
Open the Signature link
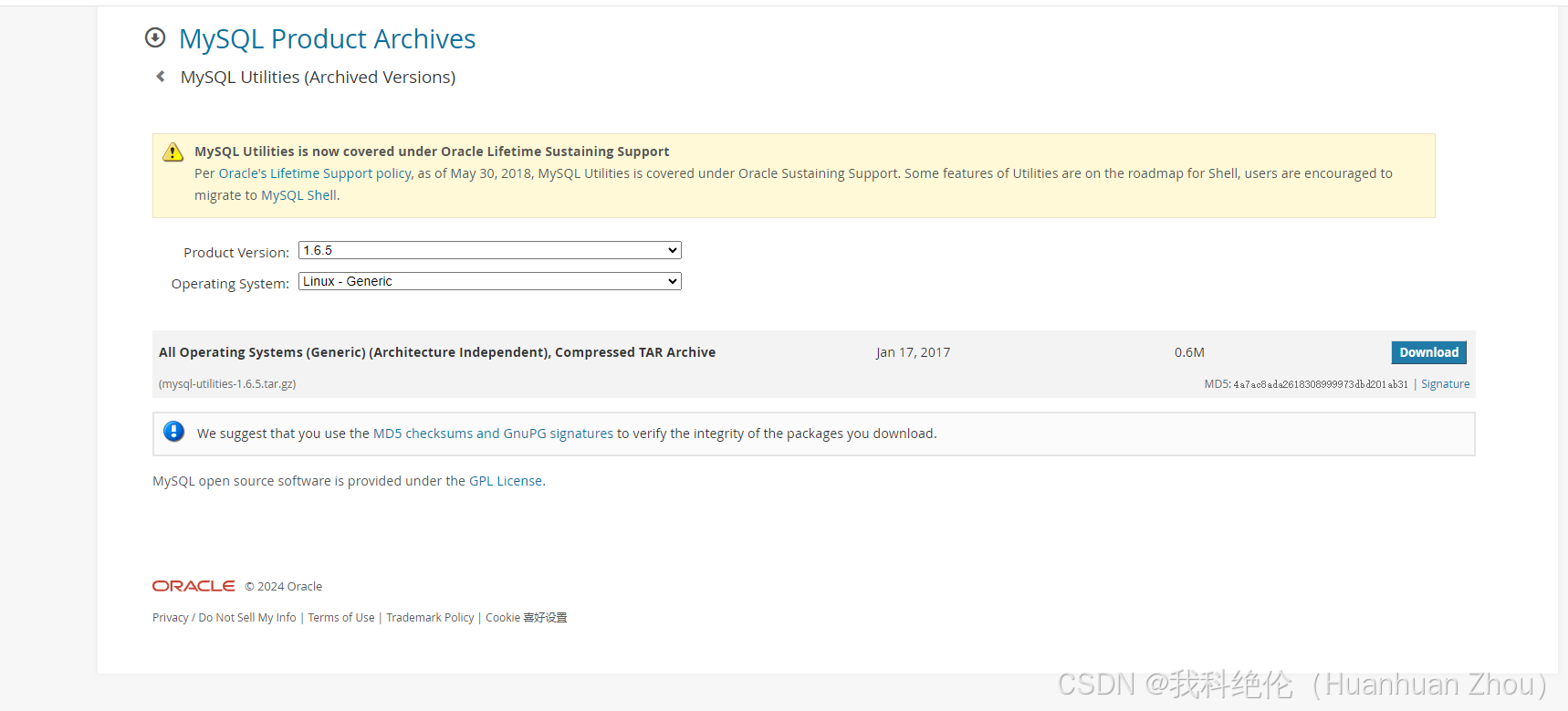(x=1445, y=384)
